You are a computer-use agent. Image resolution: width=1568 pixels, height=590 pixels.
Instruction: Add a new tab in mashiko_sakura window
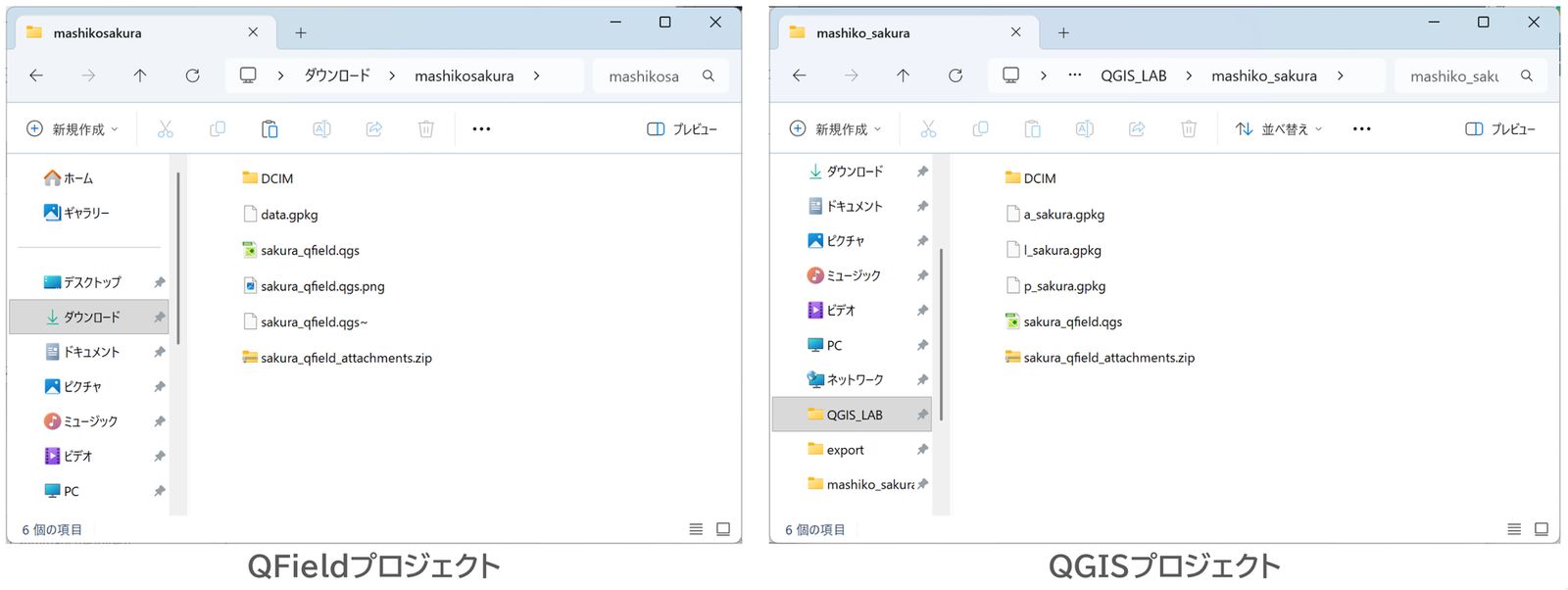(x=1063, y=32)
